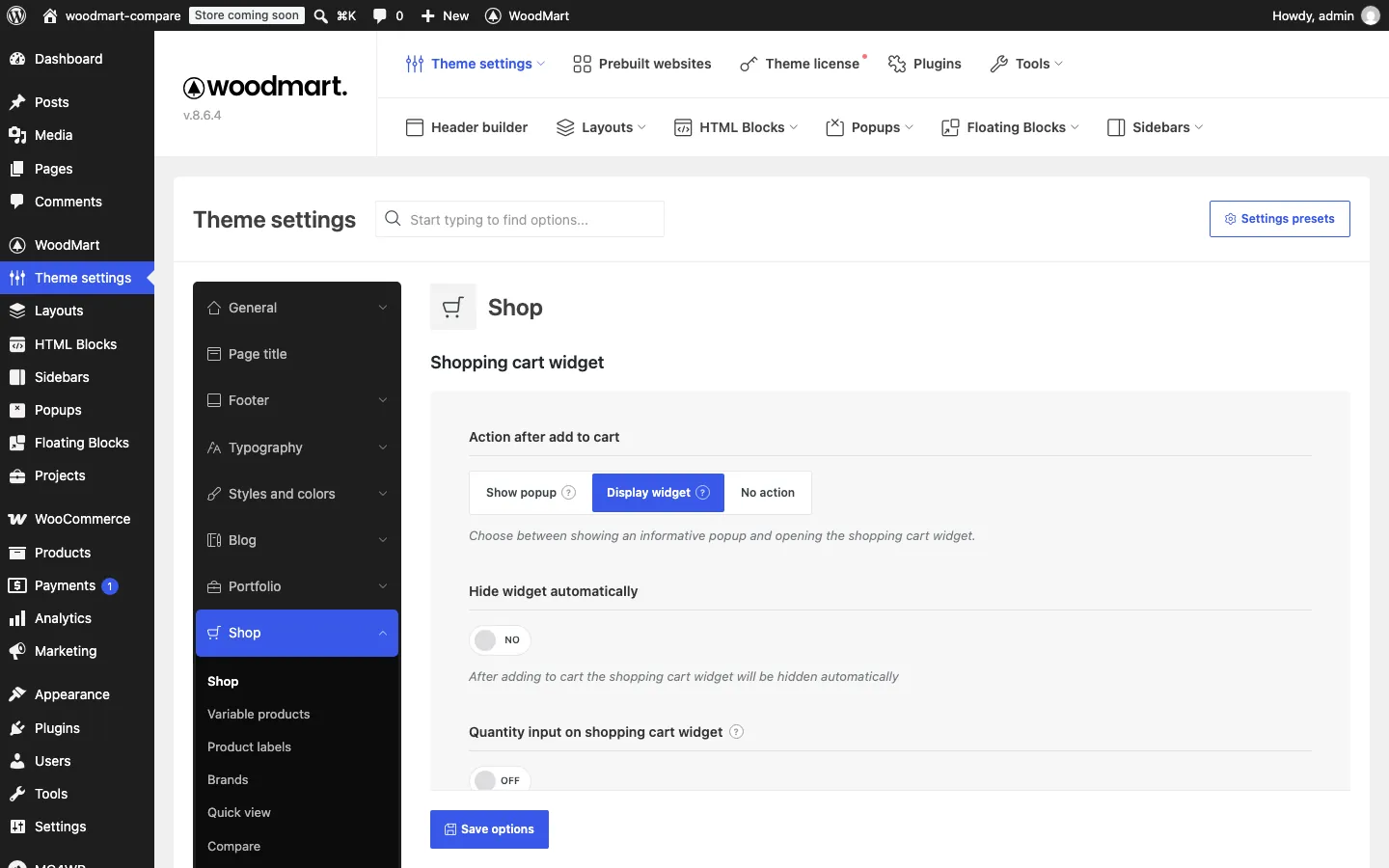
Task: Open the Tools wrench icon in sidebar
Action: point(17,794)
